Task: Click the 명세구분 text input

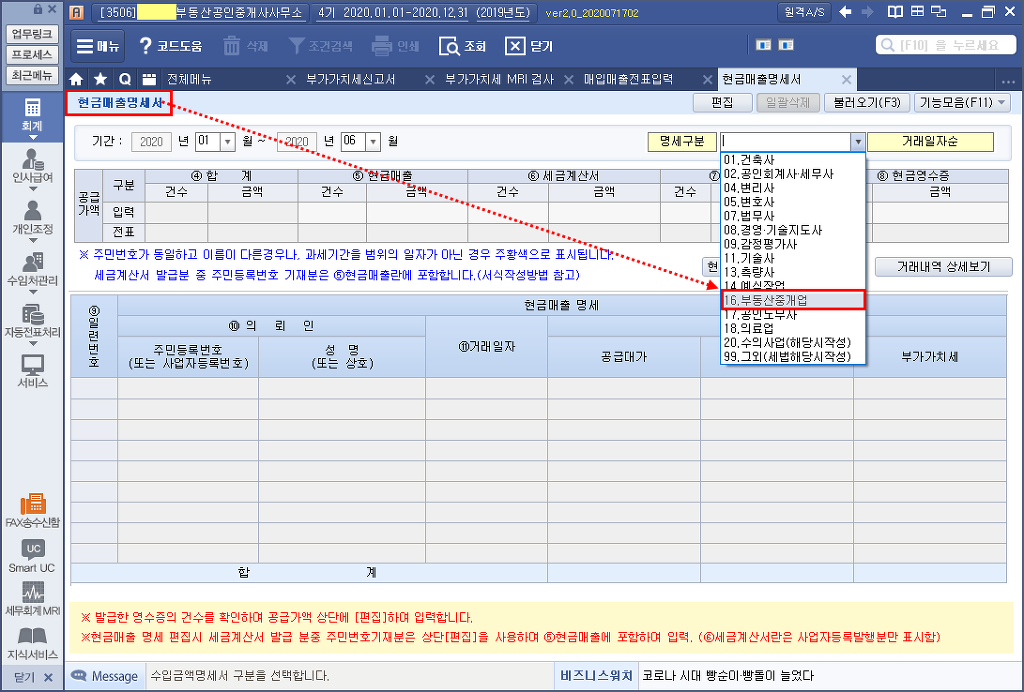Action: (x=785, y=142)
